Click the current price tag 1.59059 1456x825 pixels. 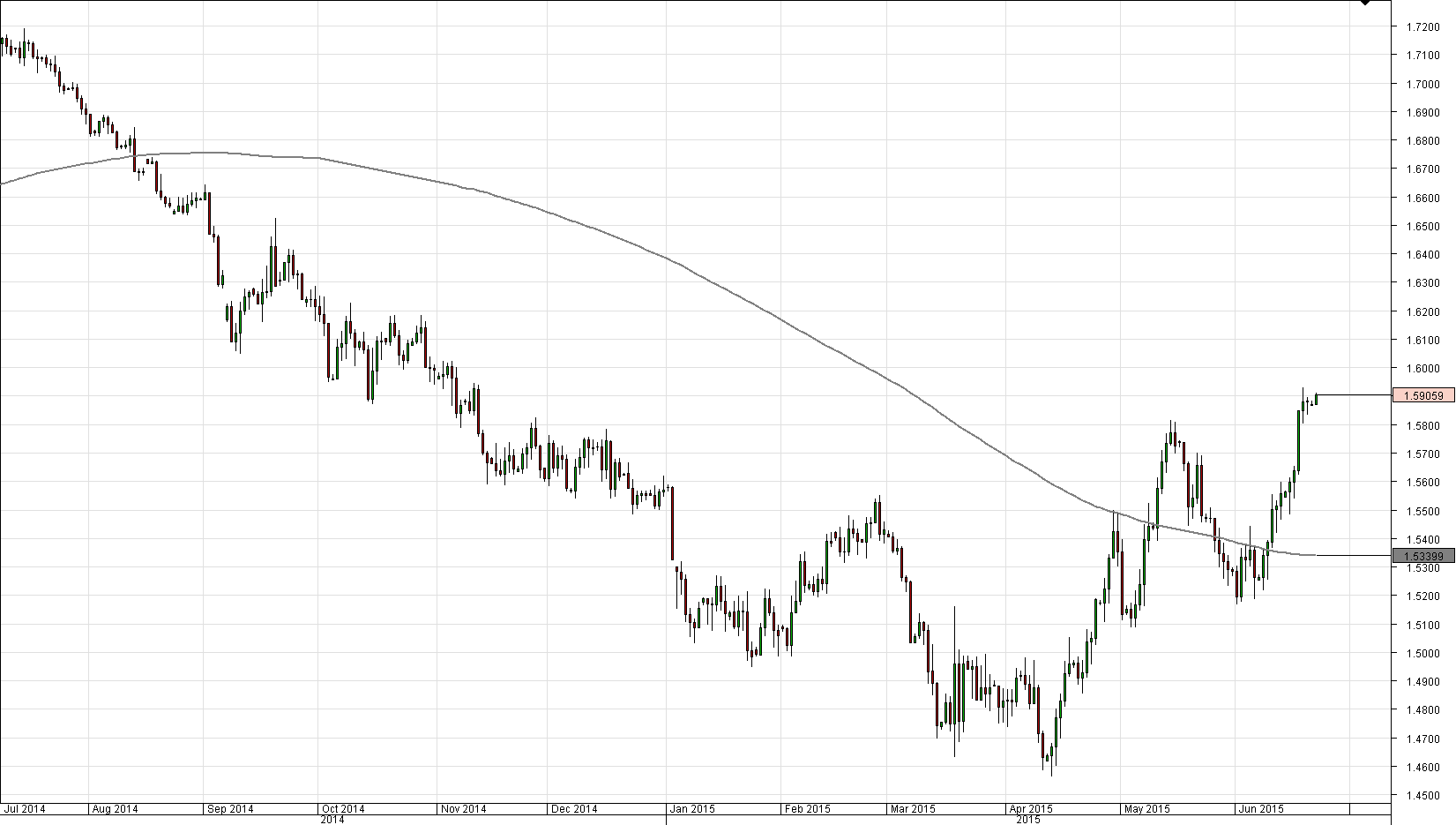1422,396
